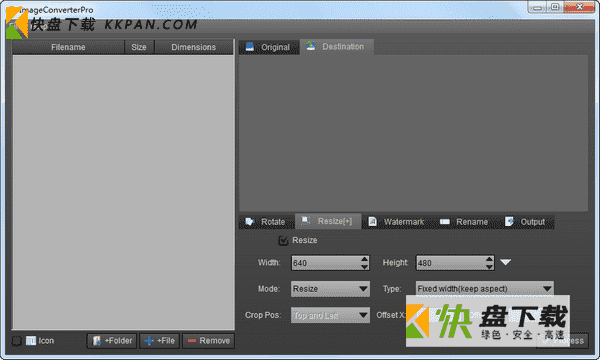The image size is (600, 360).
Task: Sort by Size column header
Action: point(139,47)
